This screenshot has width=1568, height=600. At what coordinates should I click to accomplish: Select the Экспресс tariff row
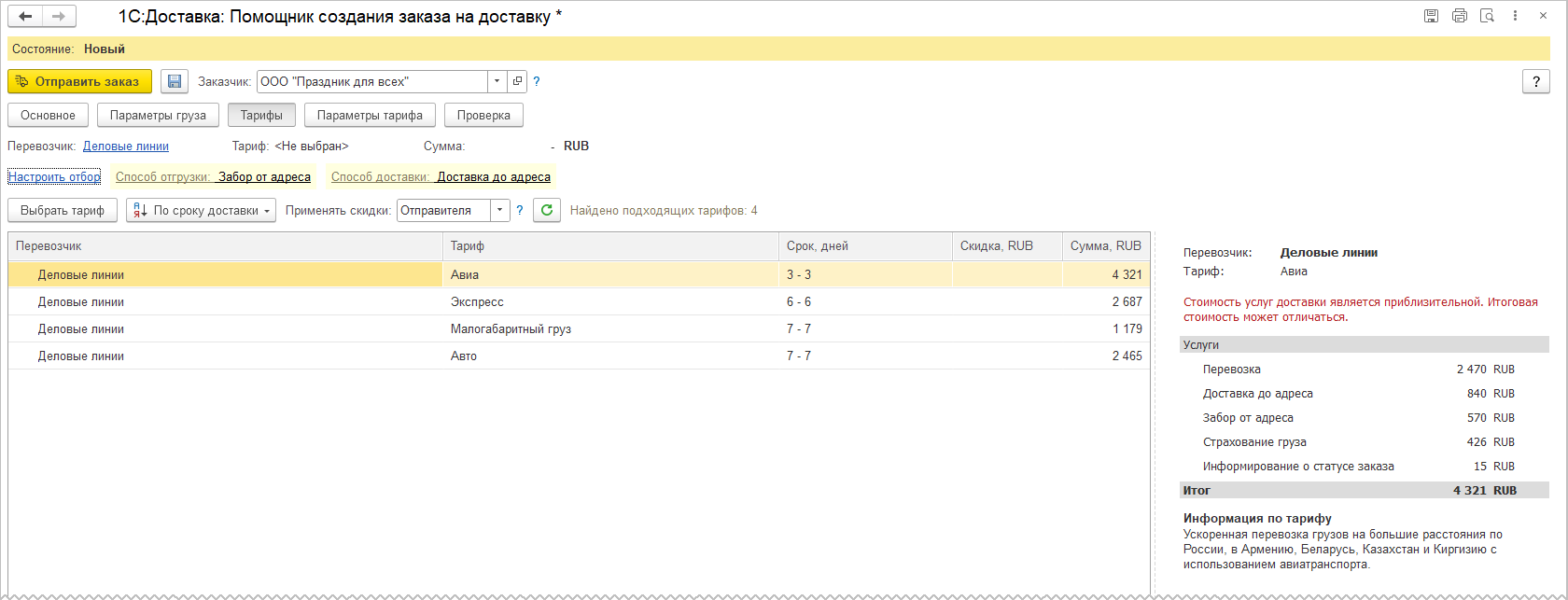click(477, 302)
